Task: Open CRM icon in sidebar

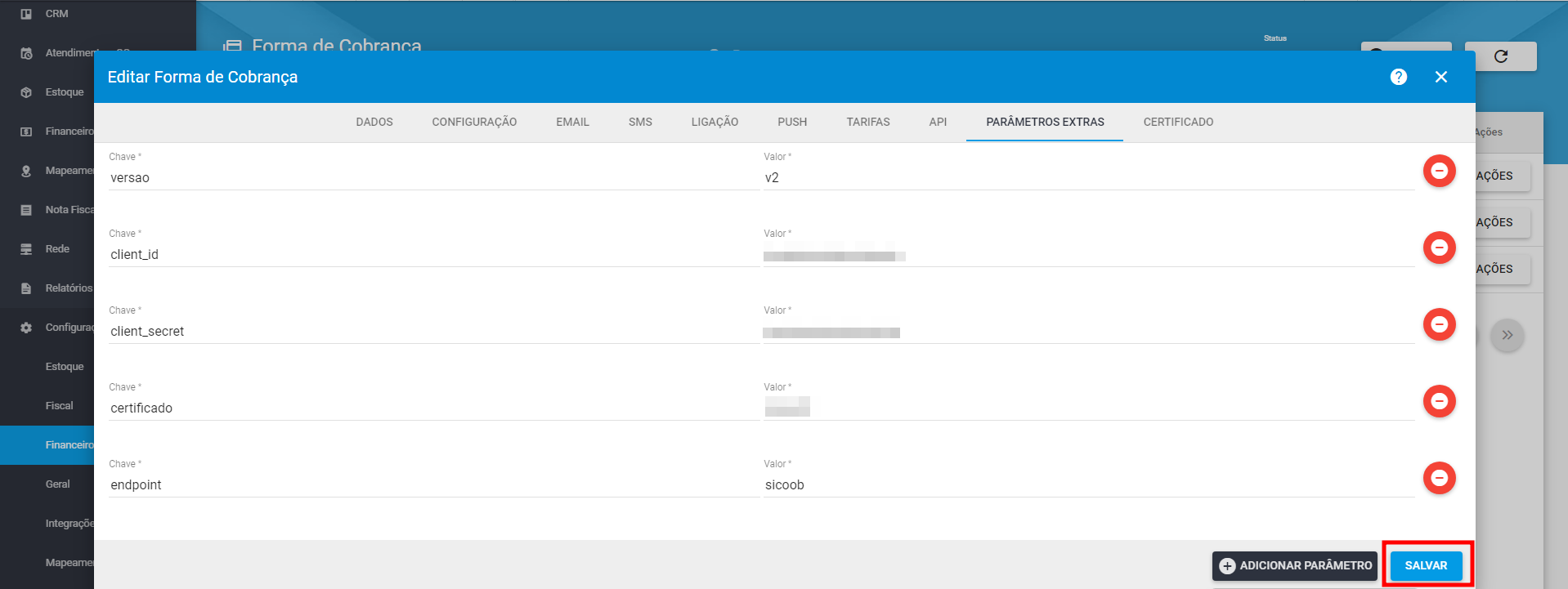Action: (x=26, y=14)
